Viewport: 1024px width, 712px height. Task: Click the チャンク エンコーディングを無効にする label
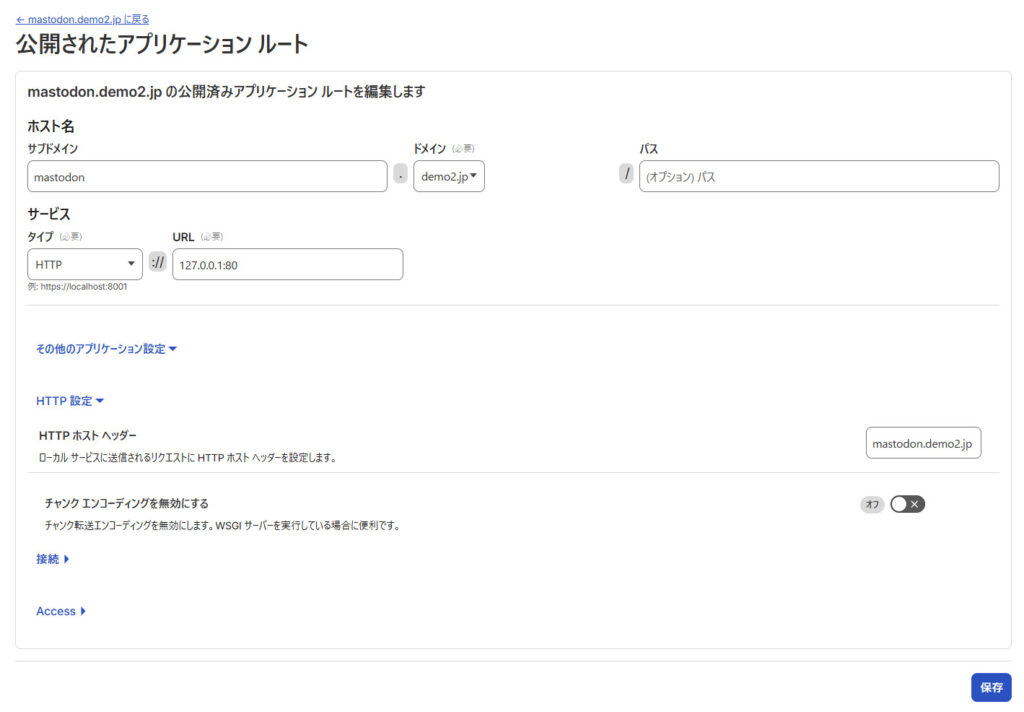pyautogui.click(x=126, y=503)
